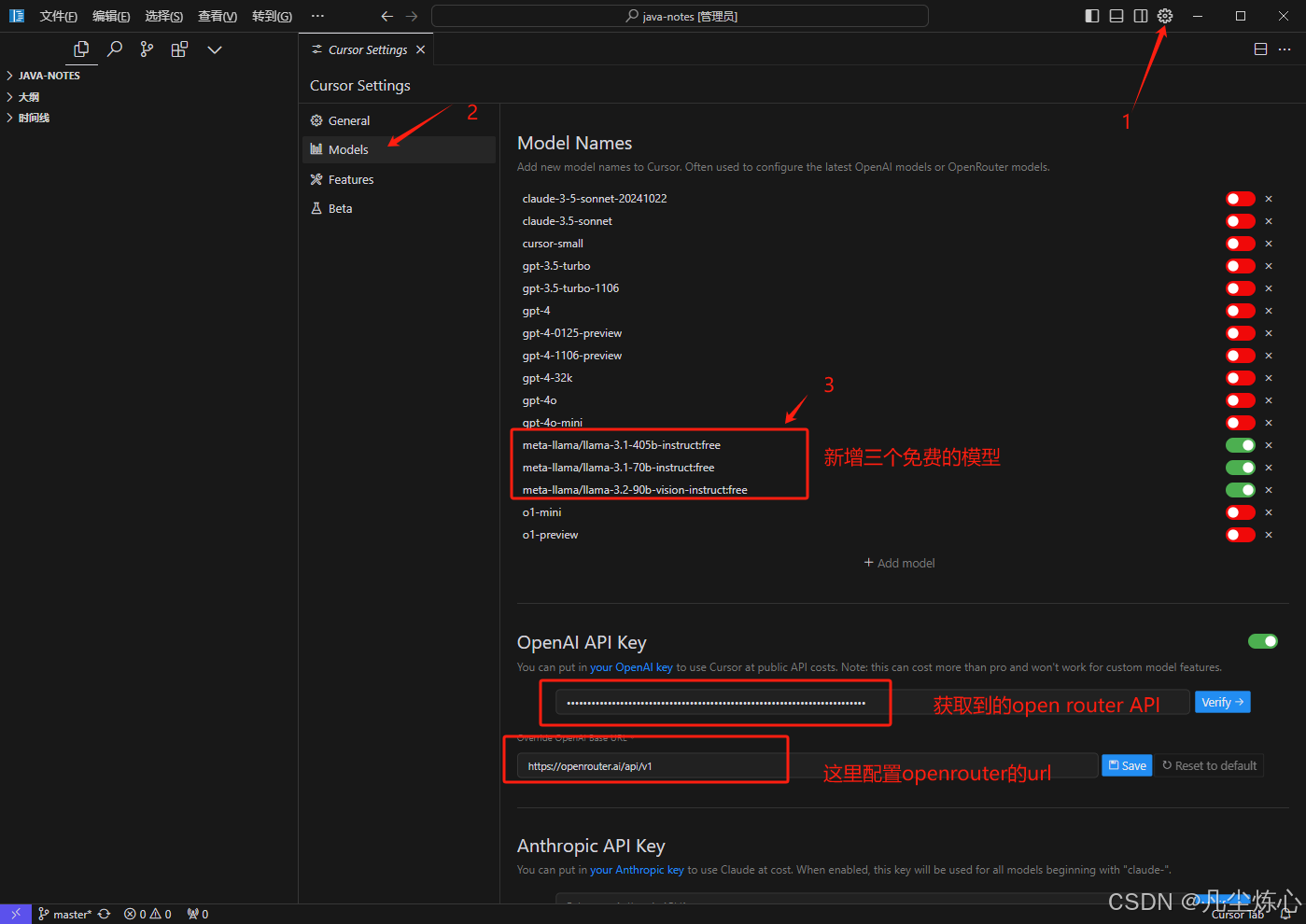Select the General settings section
This screenshot has height=924, width=1306.
(x=399, y=120)
